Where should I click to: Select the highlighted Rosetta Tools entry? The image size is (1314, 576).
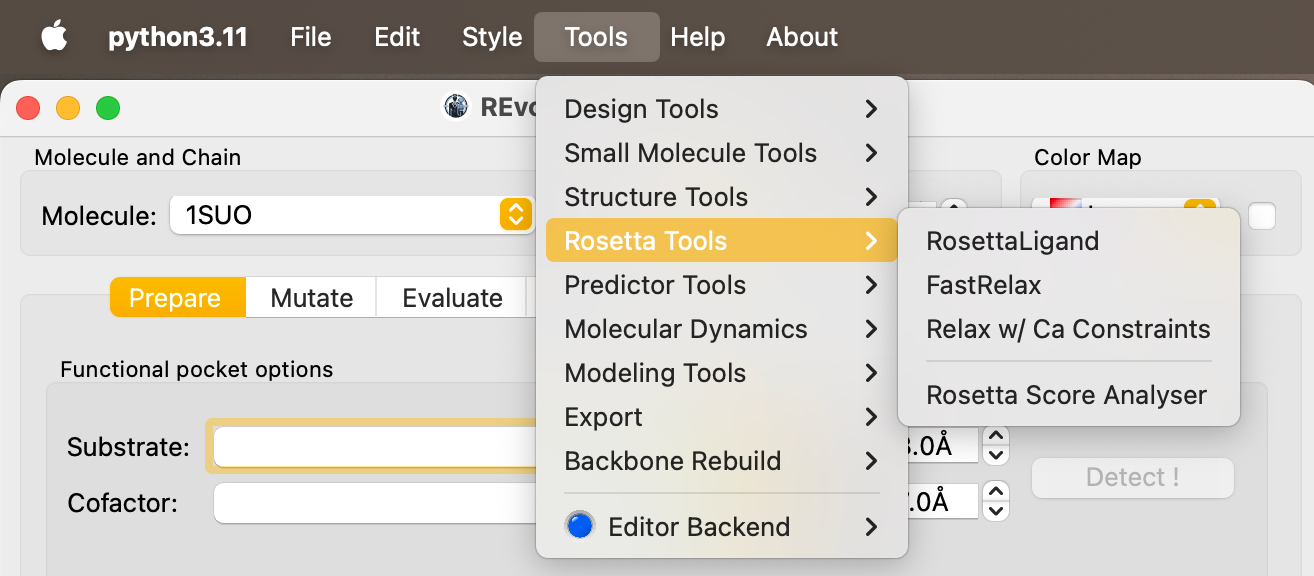722,241
